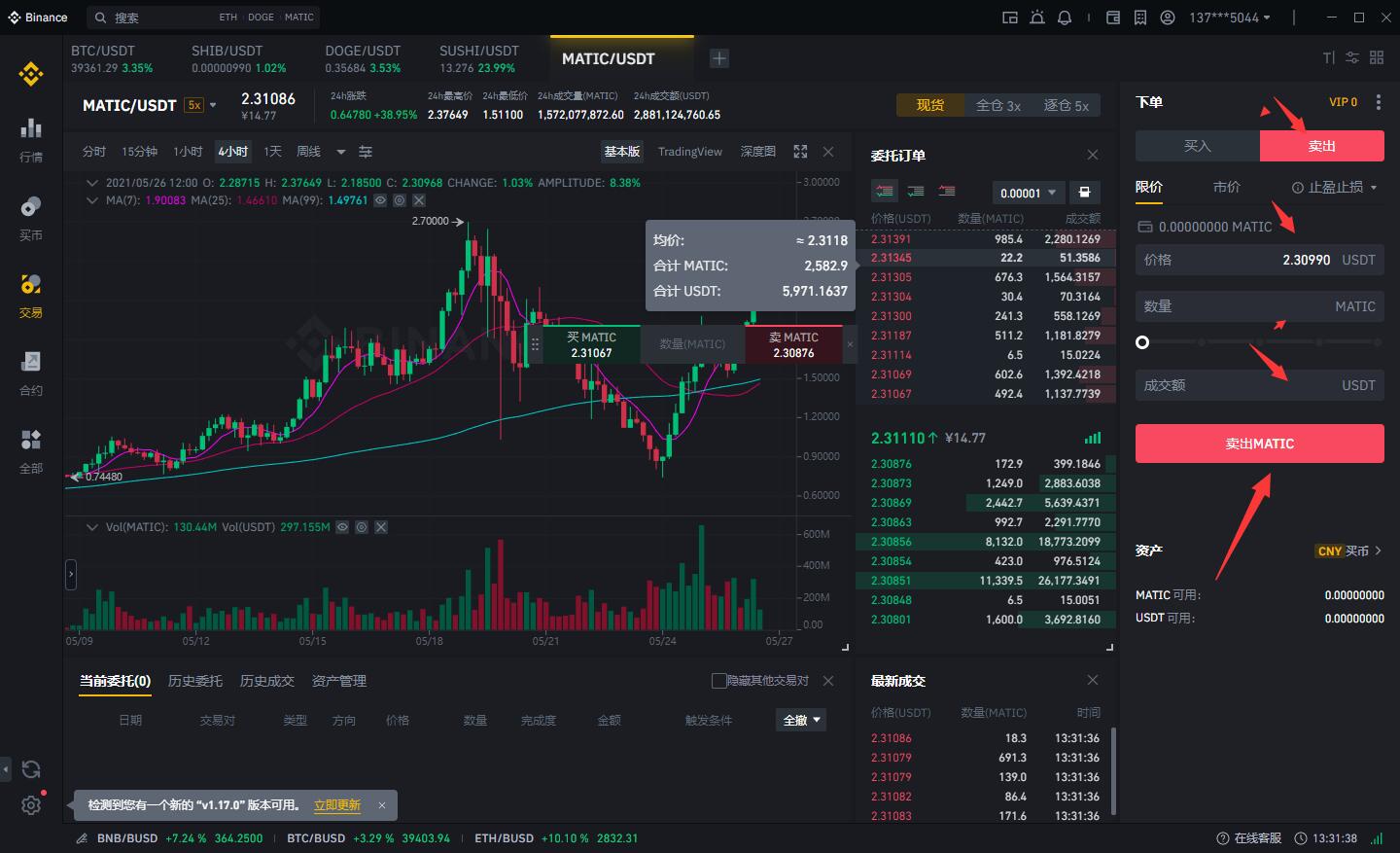Viewport: 1400px width, 853px height.
Task: Check 隐藏其他交易对 checkbox
Action: (x=719, y=681)
